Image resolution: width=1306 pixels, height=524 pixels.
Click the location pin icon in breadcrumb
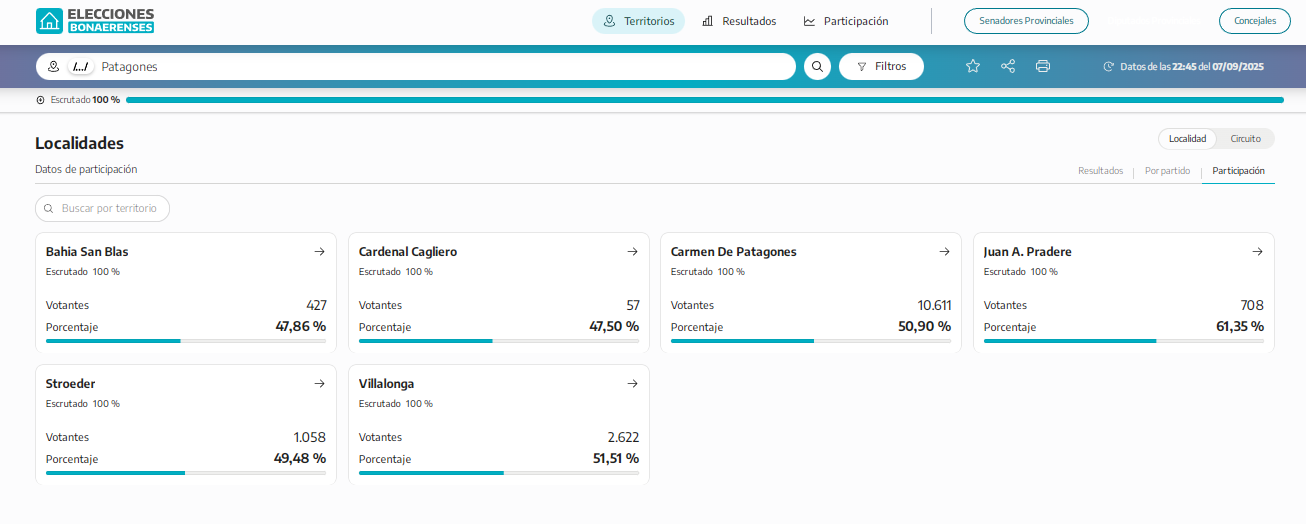pos(54,67)
